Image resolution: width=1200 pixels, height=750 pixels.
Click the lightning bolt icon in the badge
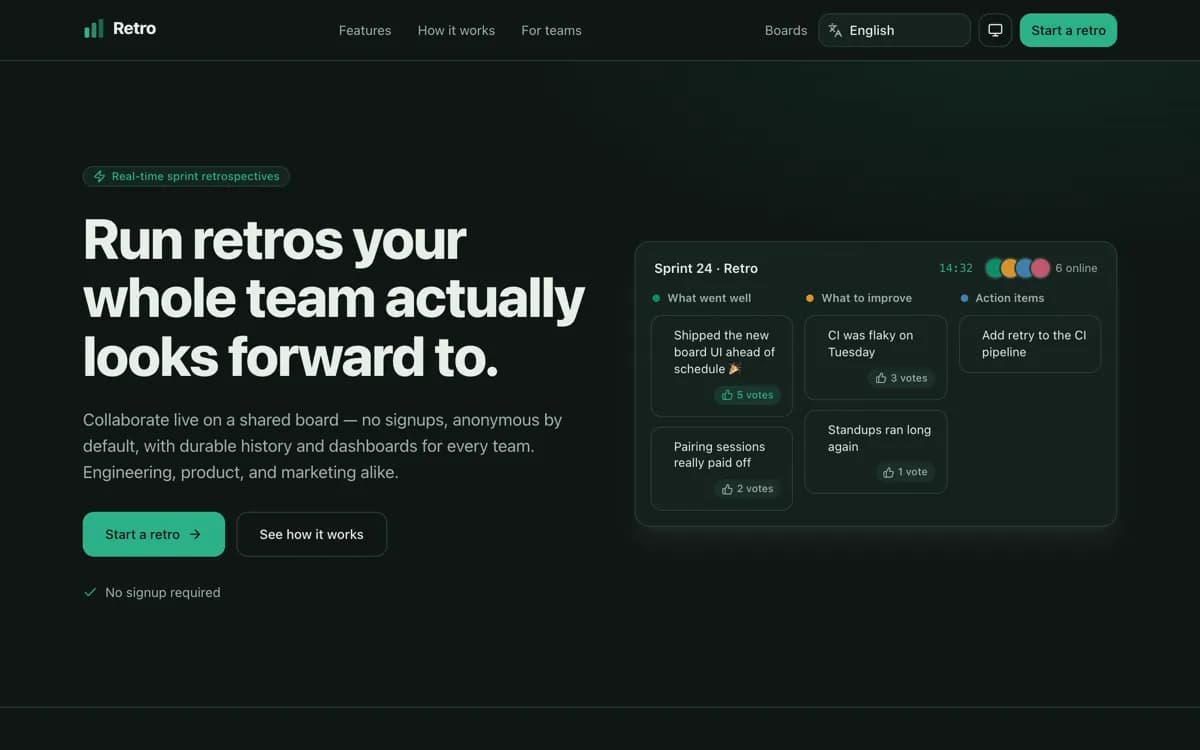99,176
